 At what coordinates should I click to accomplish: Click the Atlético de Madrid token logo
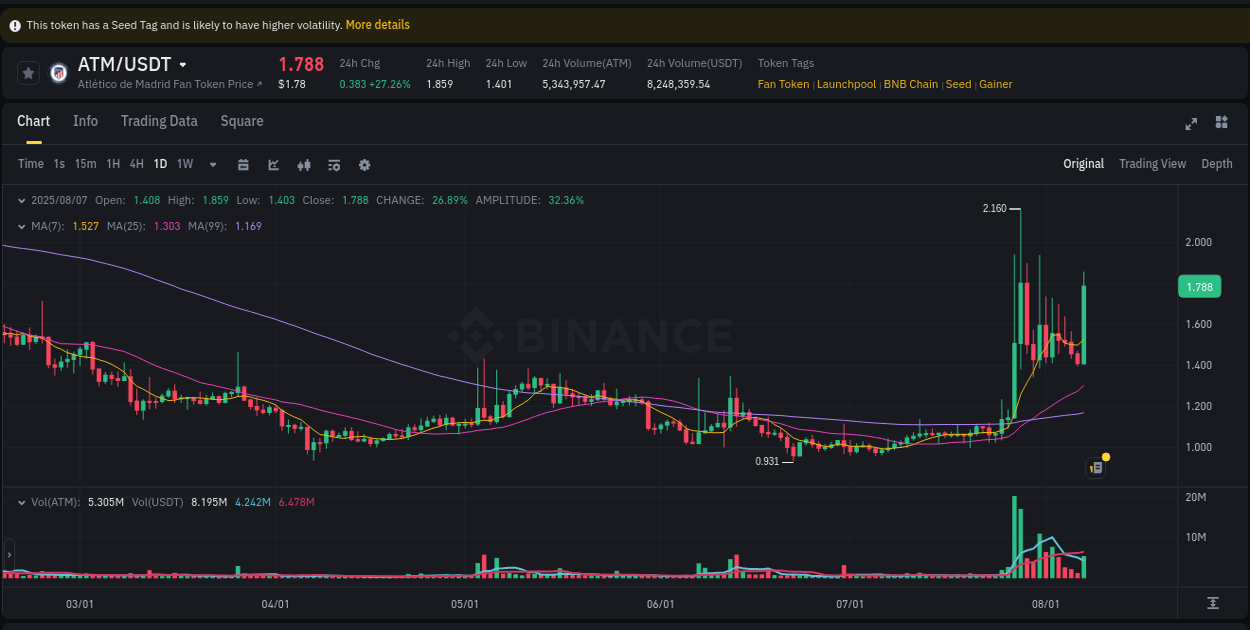point(58,72)
